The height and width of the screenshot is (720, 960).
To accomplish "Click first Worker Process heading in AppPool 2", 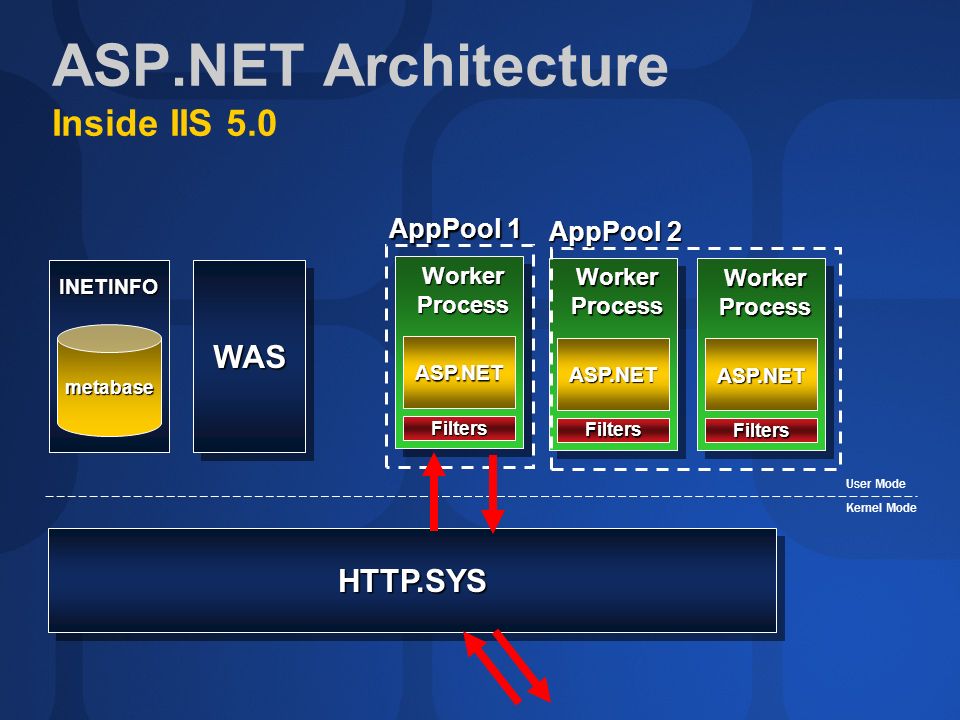I will click(617, 291).
